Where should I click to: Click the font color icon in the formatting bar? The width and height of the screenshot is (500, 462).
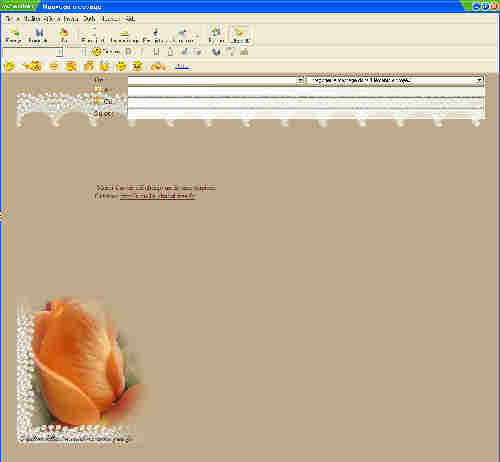coord(170,52)
